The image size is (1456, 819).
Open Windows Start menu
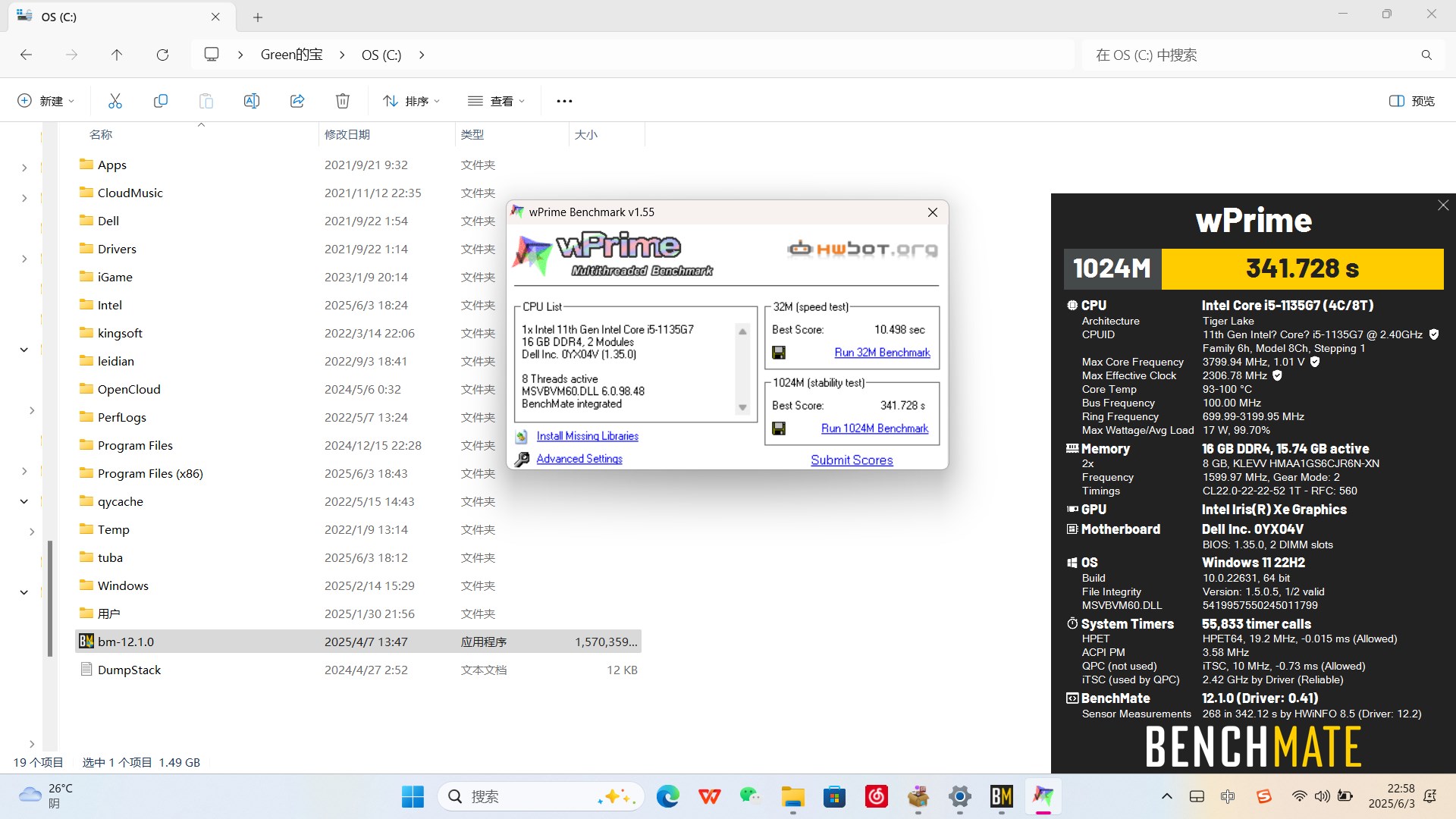(x=413, y=796)
